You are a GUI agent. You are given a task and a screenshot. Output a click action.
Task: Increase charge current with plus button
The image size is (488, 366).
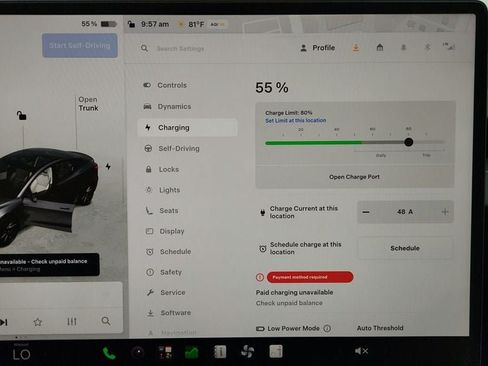tap(445, 212)
